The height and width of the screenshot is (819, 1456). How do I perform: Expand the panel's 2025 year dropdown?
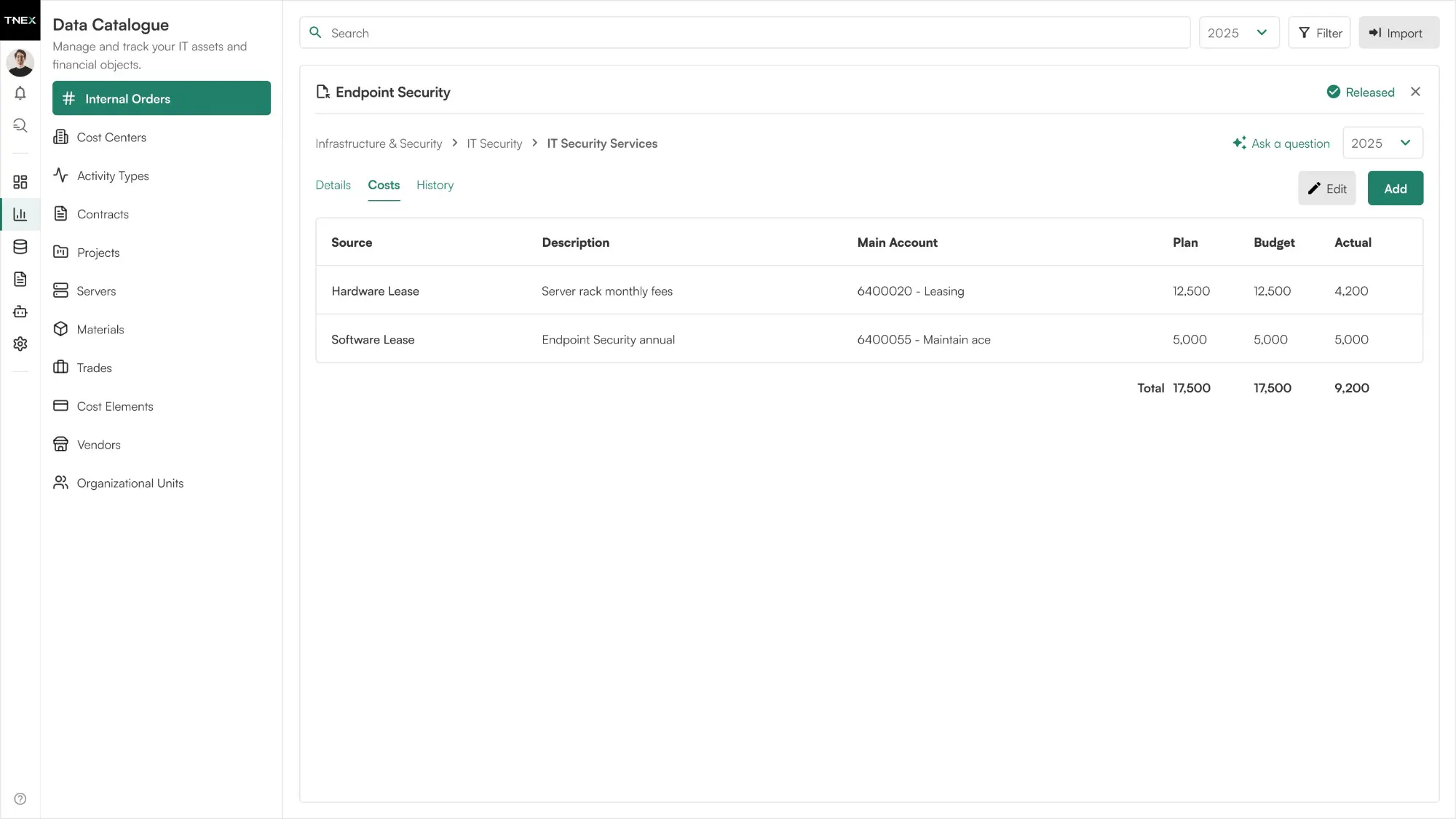(1382, 143)
